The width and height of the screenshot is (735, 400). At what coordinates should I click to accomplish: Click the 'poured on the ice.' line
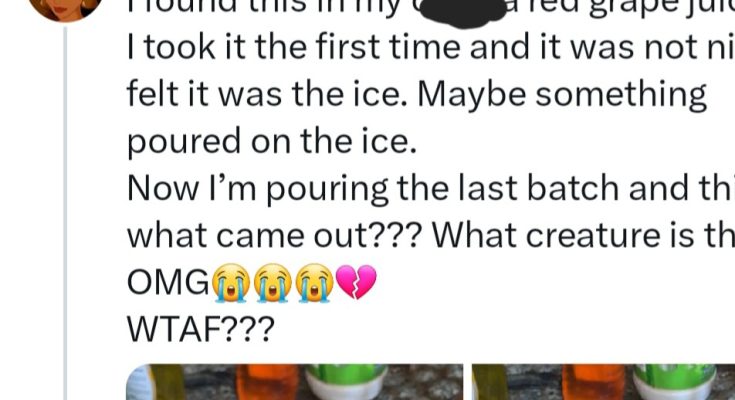coord(272,141)
